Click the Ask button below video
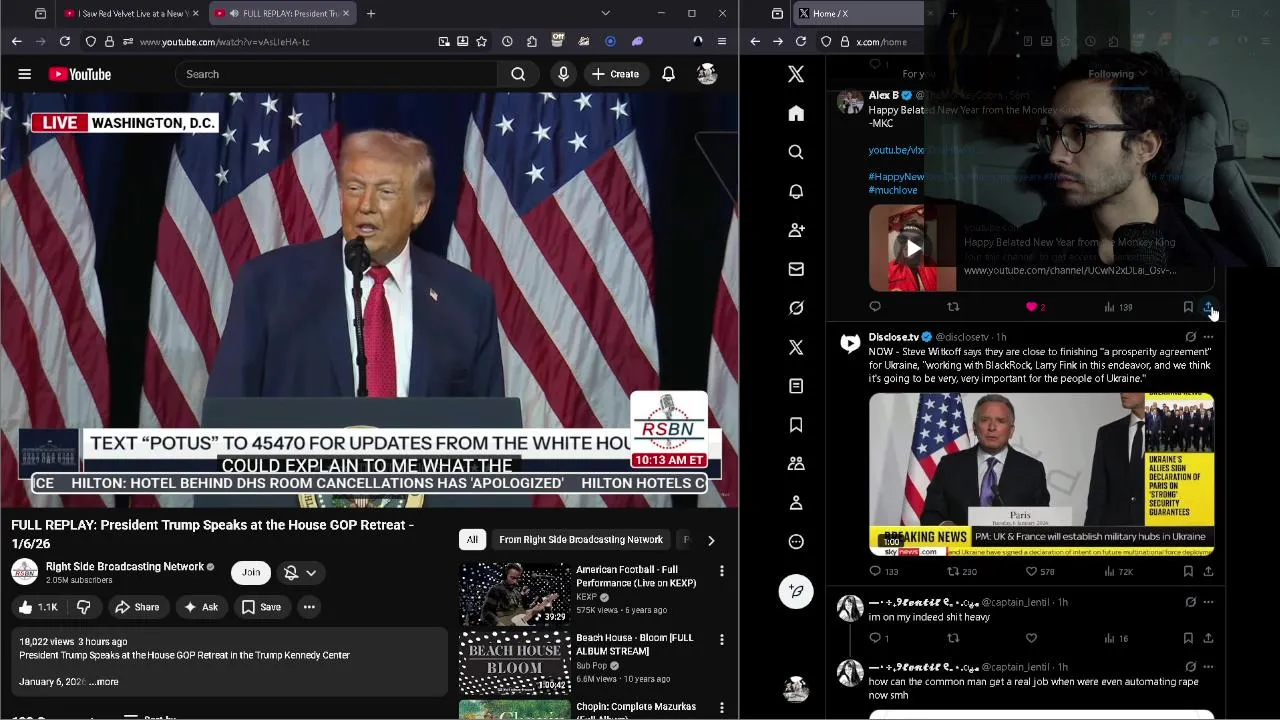This screenshot has height=720, width=1280. pos(201,607)
